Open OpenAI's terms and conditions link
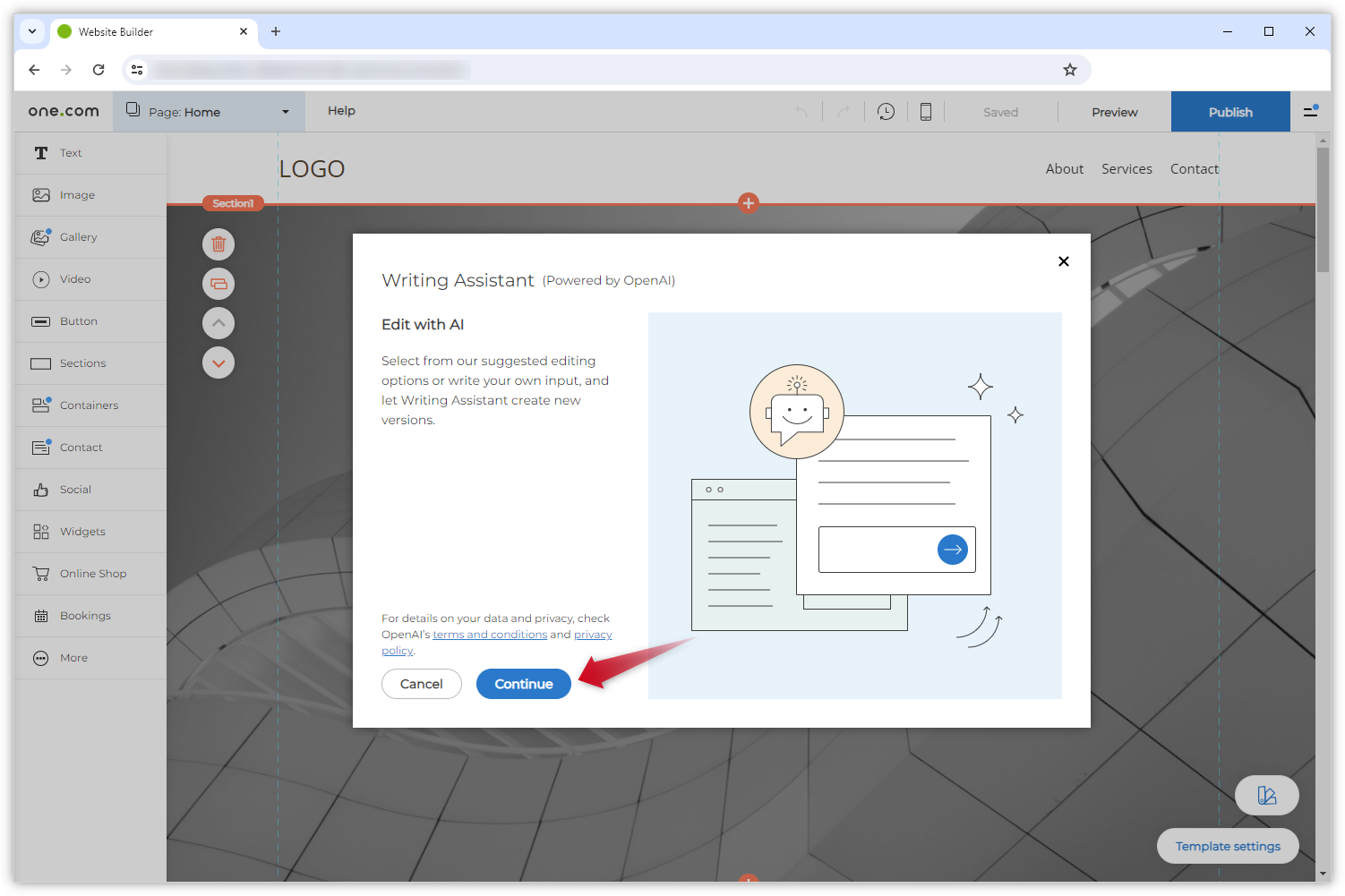1345x896 pixels. pyautogui.click(x=490, y=635)
